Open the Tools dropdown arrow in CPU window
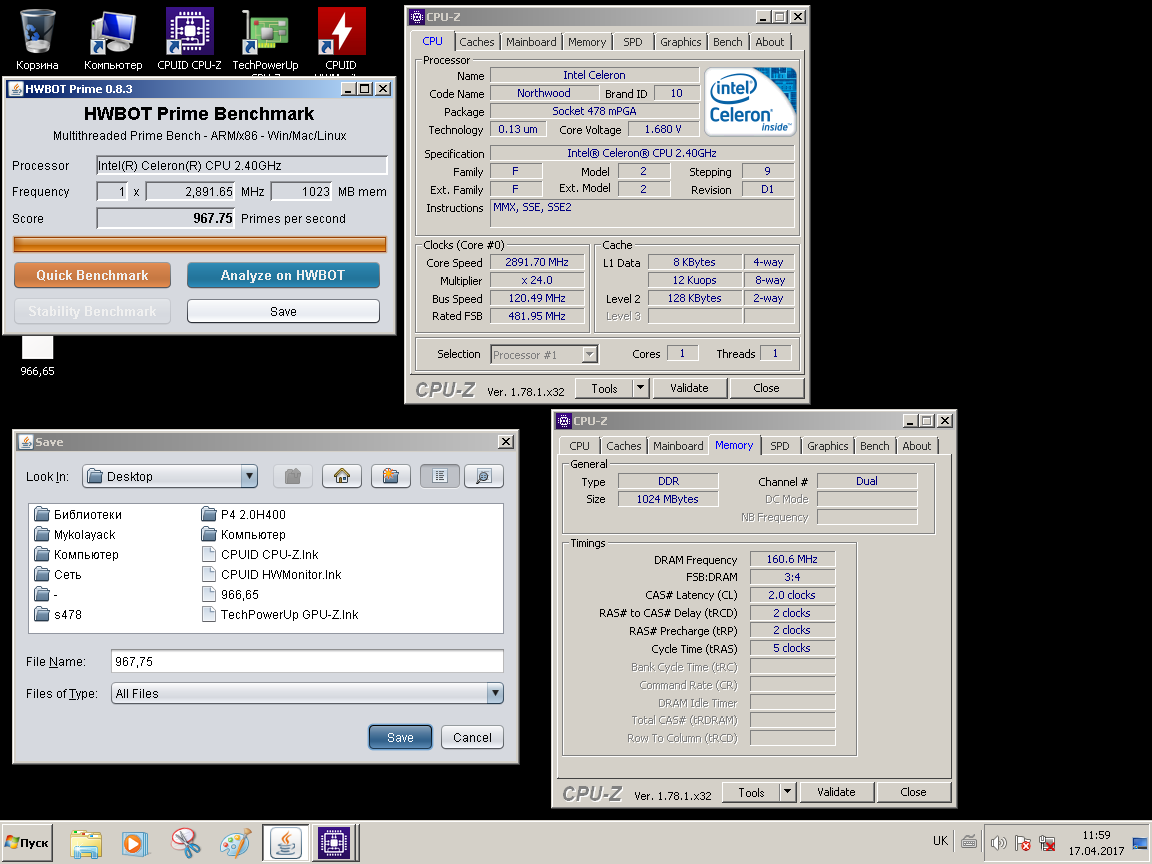The image size is (1152, 864). [x=641, y=388]
